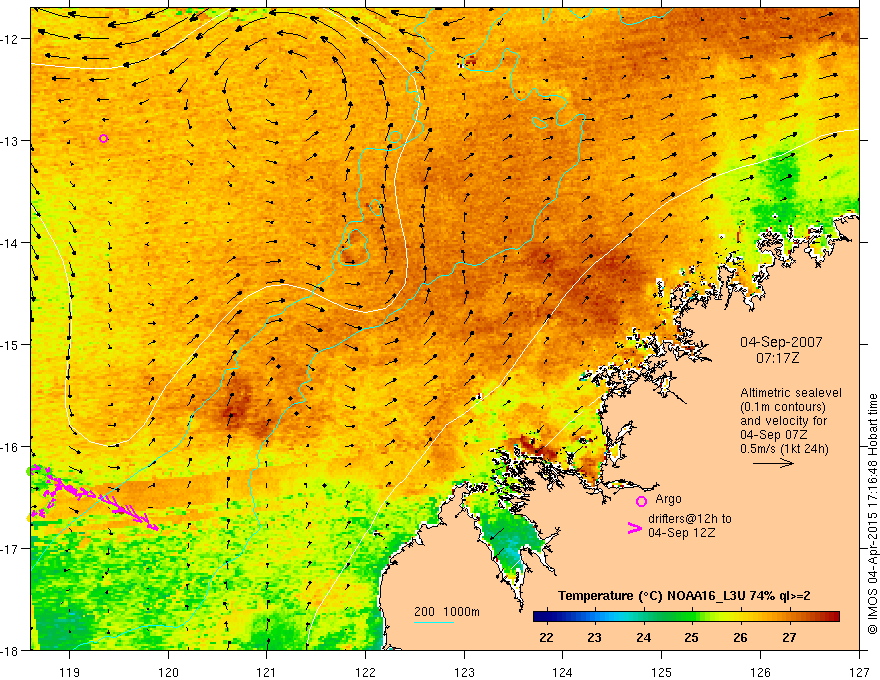
Task: Click the longitude axis label '127'
Action: (x=859, y=672)
